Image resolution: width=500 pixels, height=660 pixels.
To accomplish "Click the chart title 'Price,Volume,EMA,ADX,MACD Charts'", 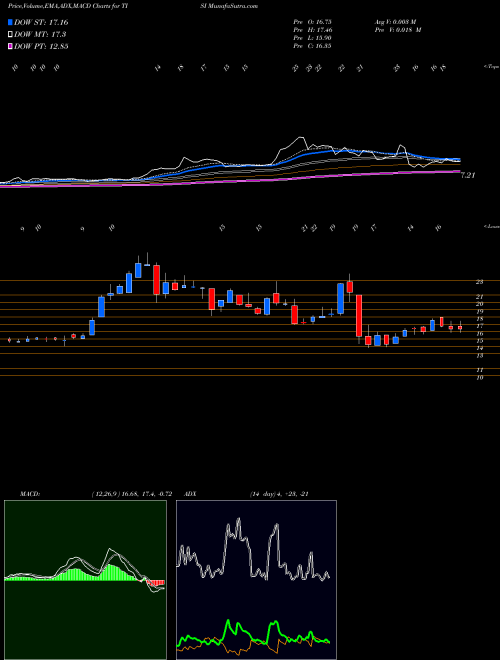I will (x=57, y=6).
